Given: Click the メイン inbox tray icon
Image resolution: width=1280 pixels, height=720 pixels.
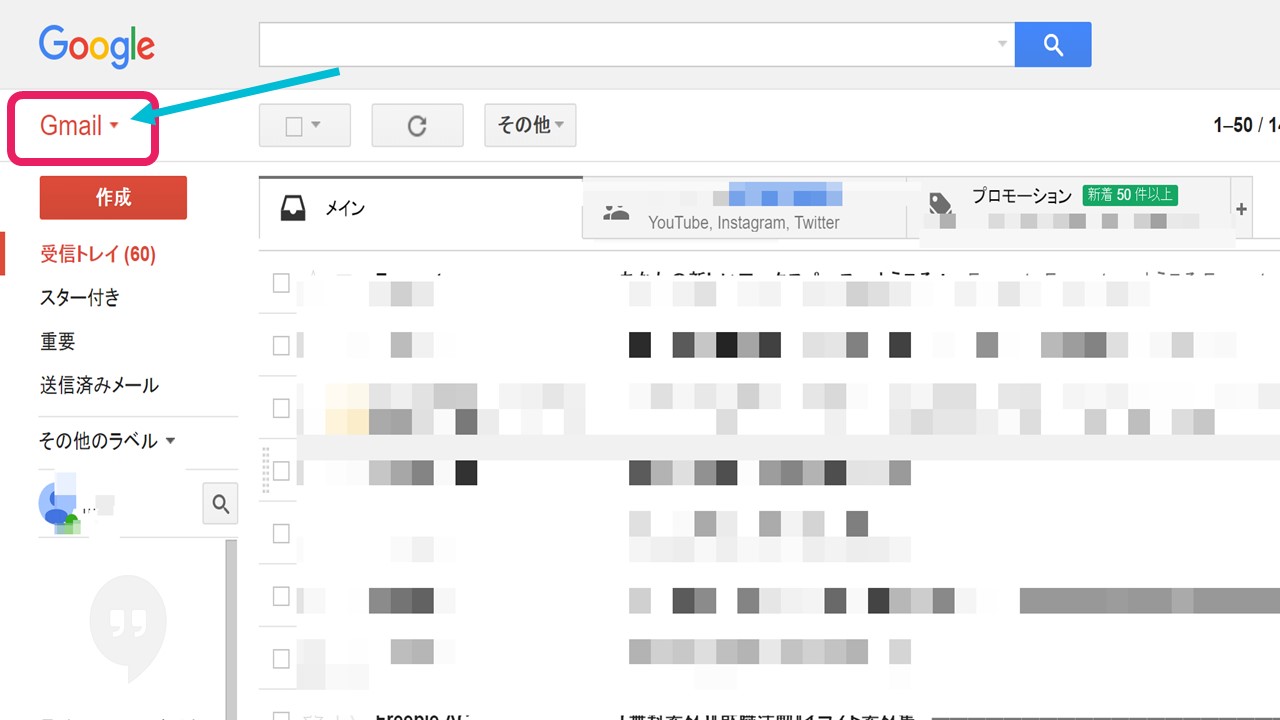Looking at the screenshot, I should [292, 209].
